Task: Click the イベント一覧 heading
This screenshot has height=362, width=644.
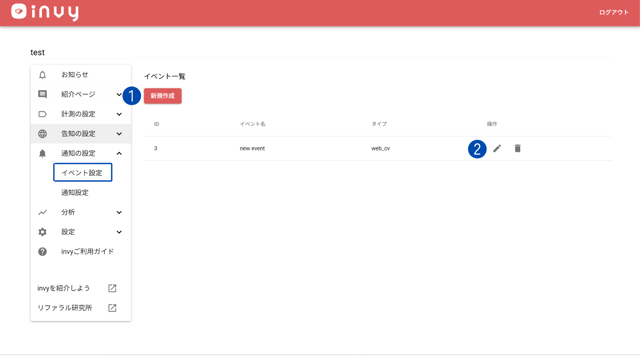Action: tap(165, 76)
